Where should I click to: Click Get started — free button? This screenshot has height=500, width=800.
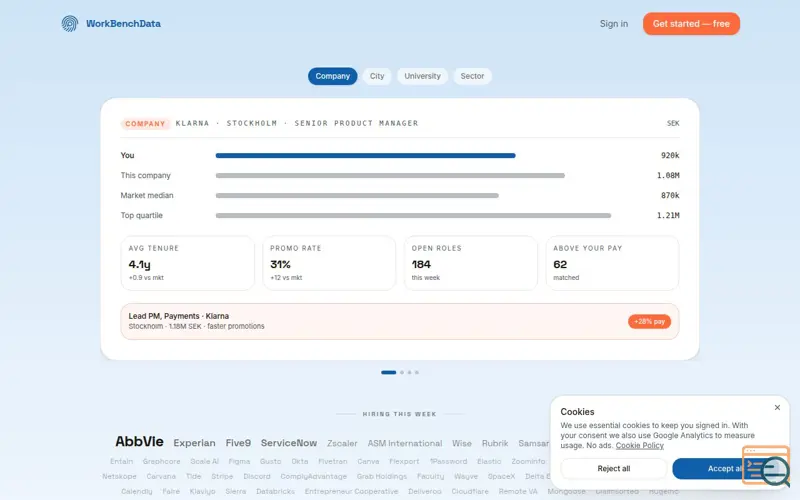(x=691, y=23)
